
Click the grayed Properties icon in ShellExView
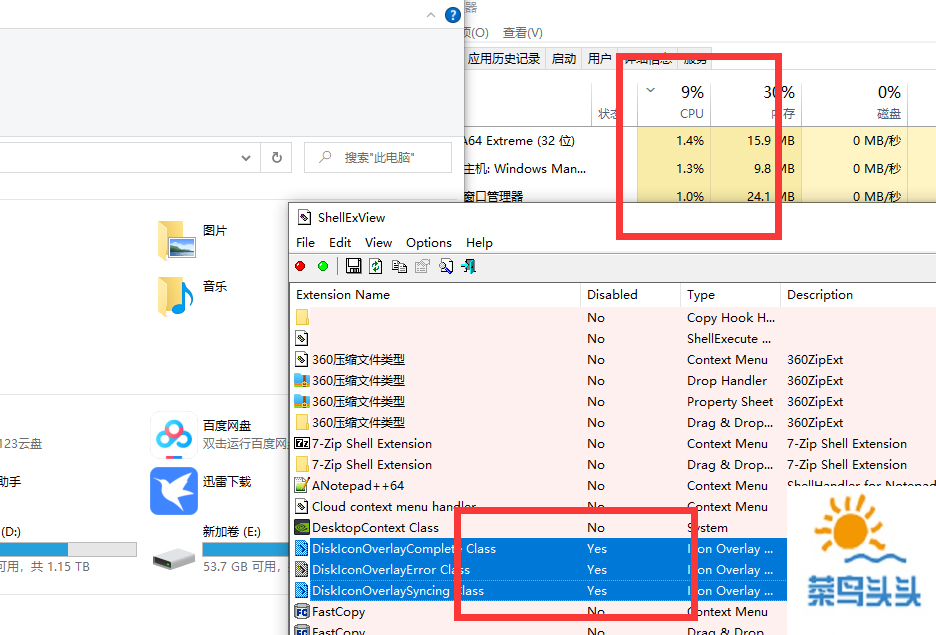tap(423, 266)
